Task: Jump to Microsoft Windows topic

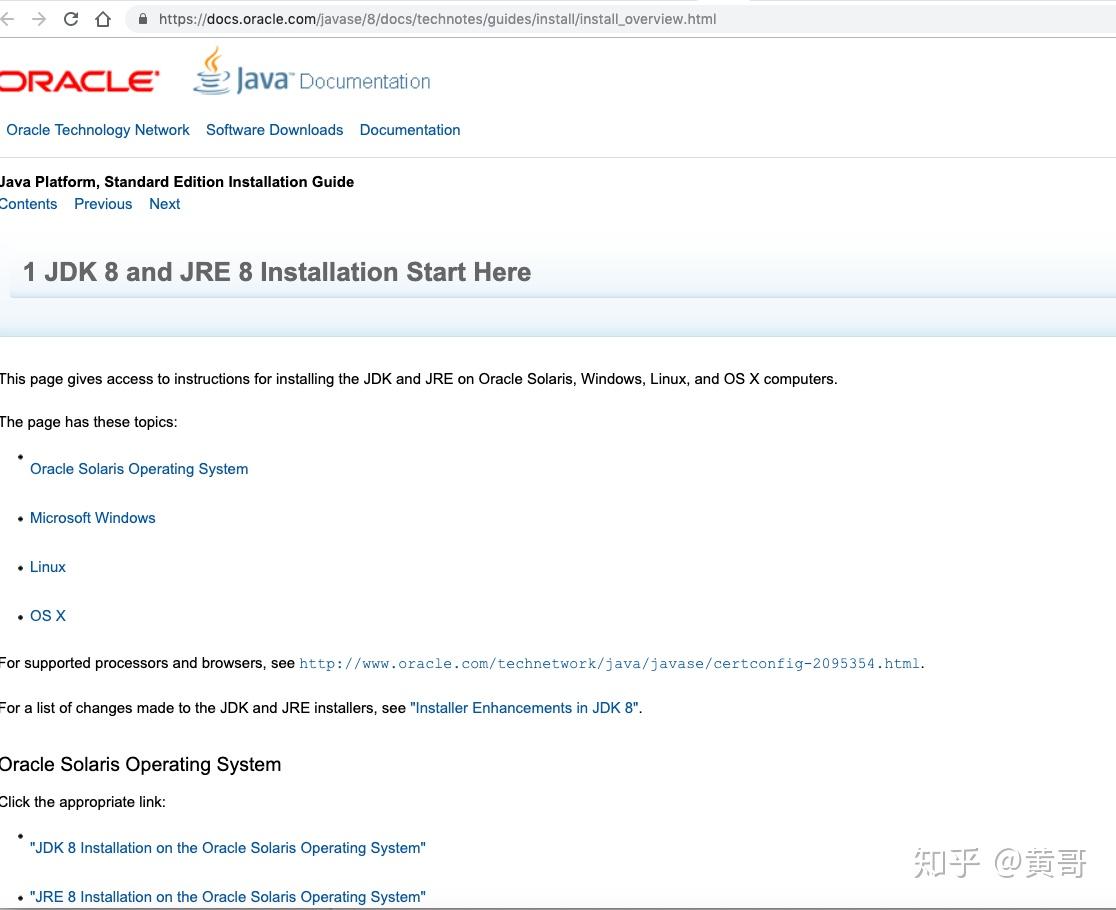Action: pos(93,518)
